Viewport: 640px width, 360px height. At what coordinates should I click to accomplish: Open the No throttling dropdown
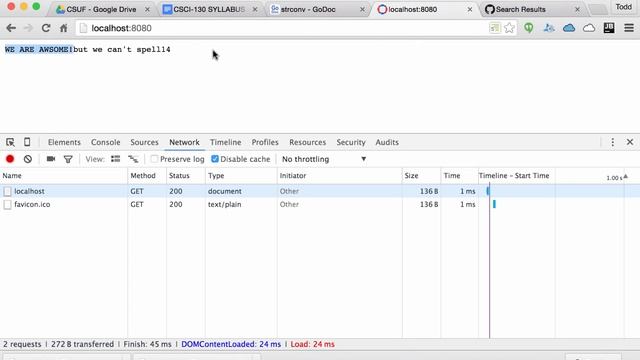pyautogui.click(x=324, y=159)
